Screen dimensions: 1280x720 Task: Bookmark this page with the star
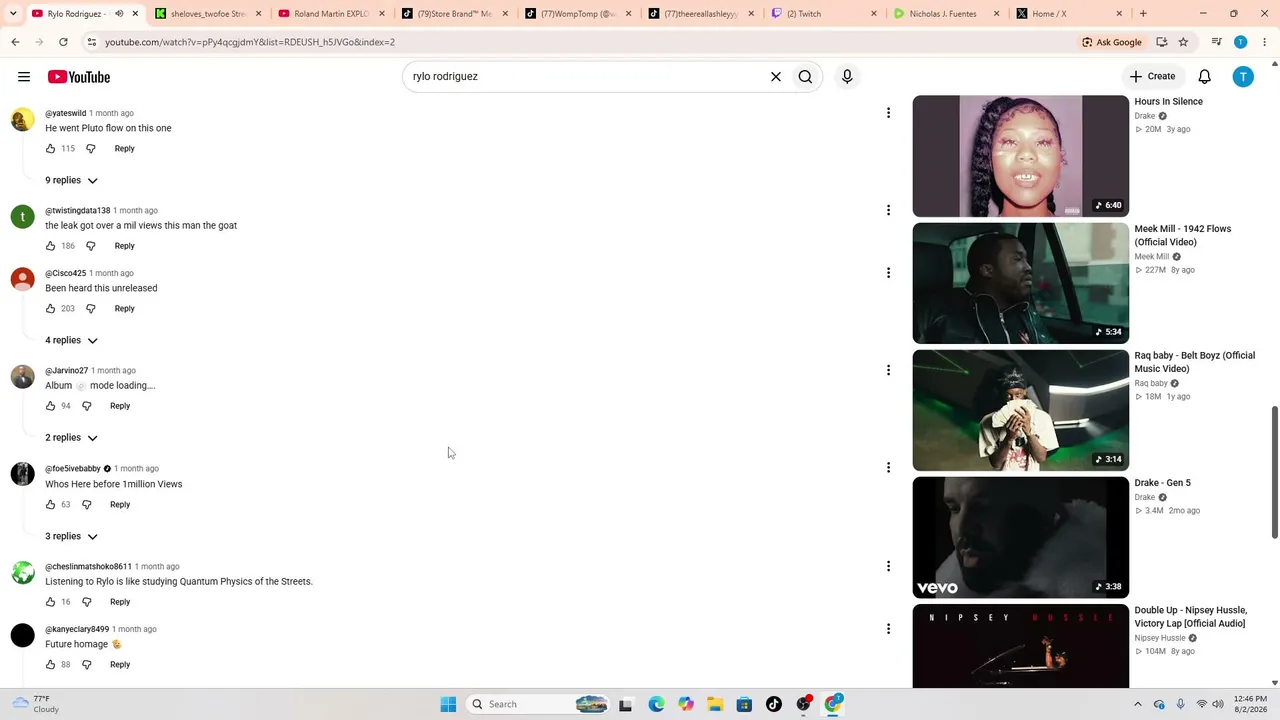pos(1183,42)
